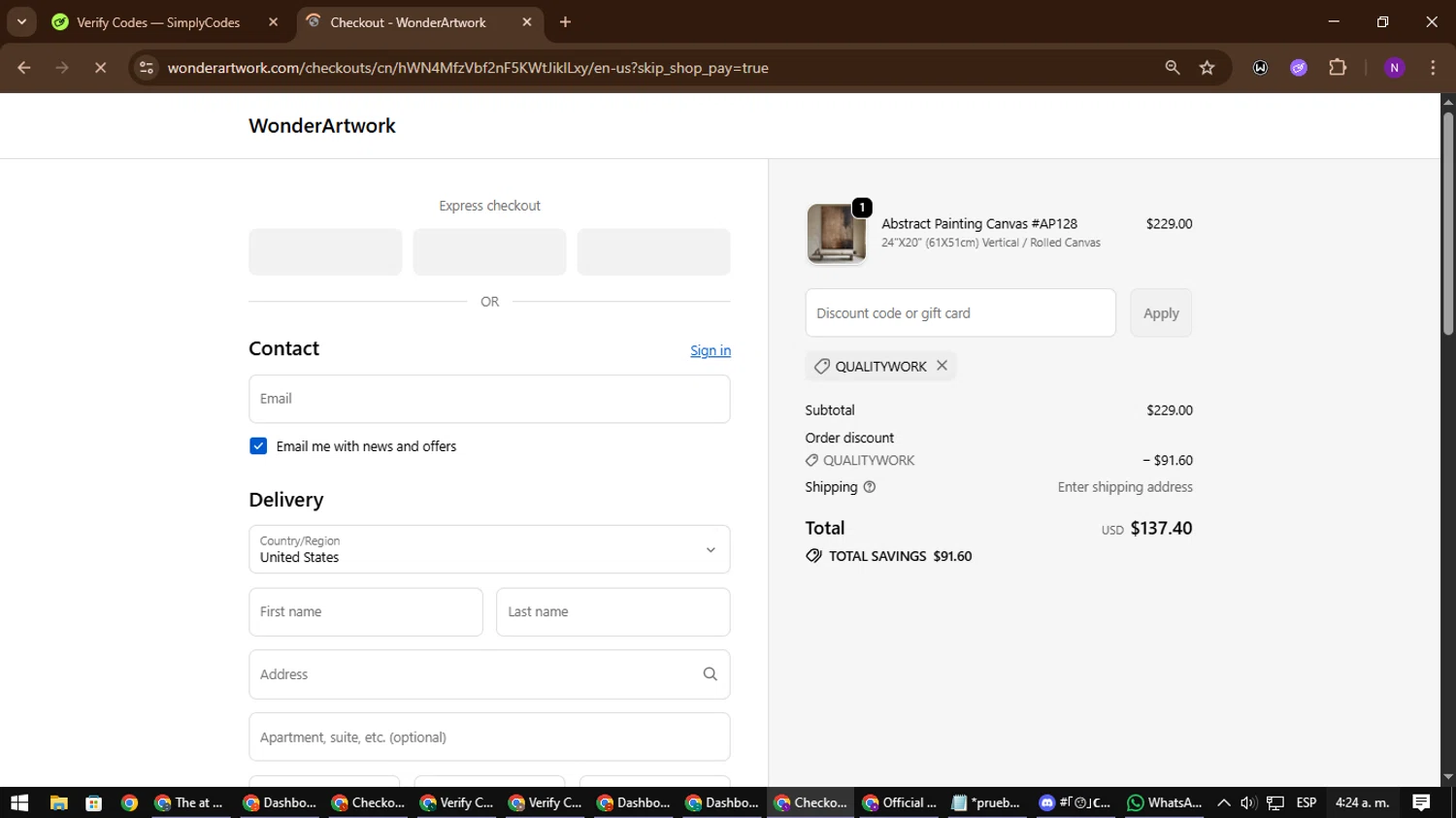Switch to the Verify Codes — SimplyCodes tab
This screenshot has height=818, width=1456.
click(158, 22)
